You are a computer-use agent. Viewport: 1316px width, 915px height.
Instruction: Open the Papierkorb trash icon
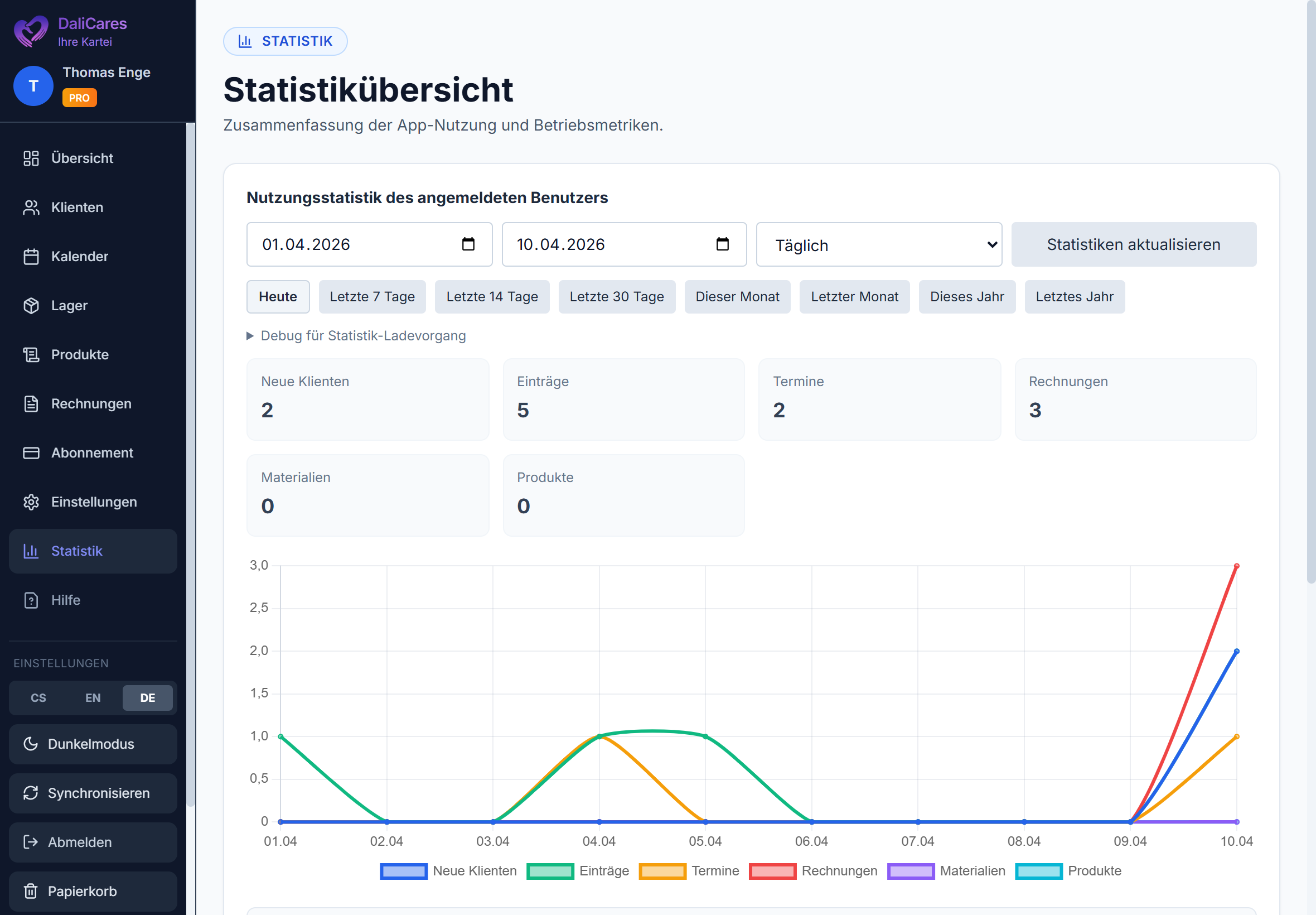tap(31, 891)
